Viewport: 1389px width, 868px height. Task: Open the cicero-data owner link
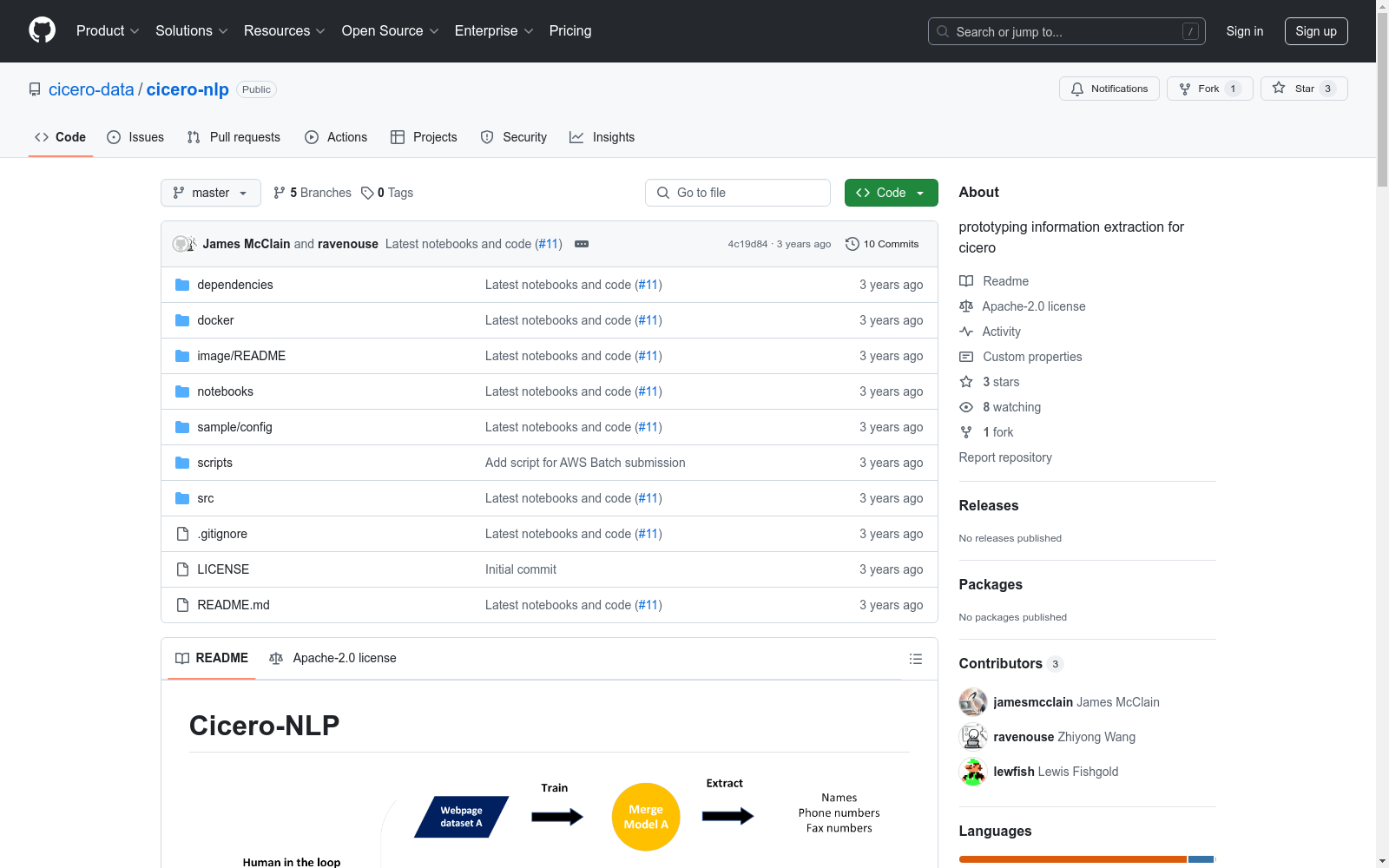tap(91, 89)
